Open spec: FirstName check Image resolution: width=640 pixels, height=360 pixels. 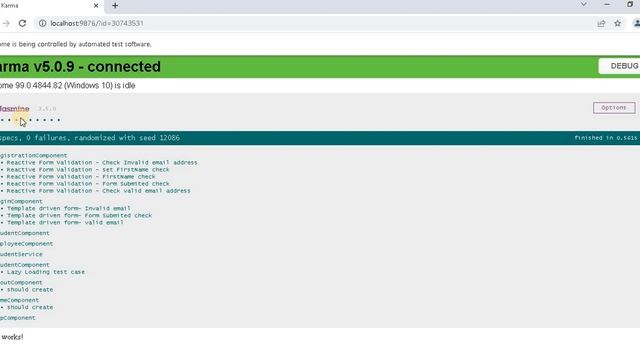[x=81, y=177]
